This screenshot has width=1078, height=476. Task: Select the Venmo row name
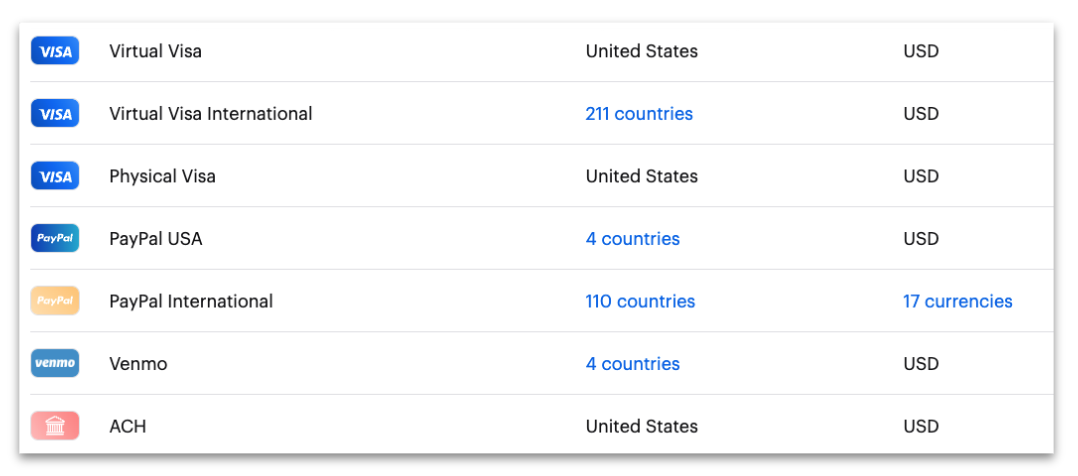point(138,364)
